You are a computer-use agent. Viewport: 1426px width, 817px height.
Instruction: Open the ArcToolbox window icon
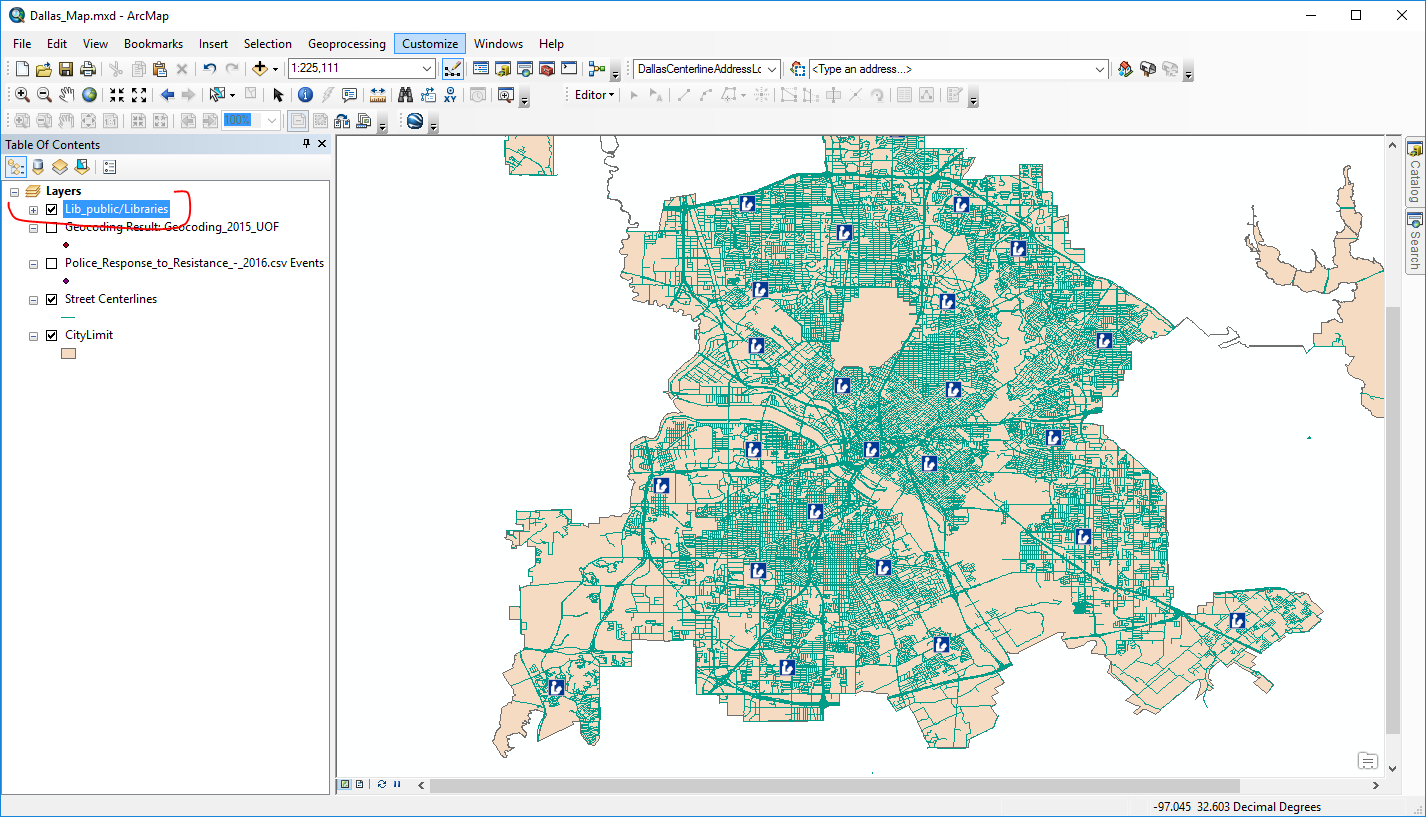[x=547, y=69]
